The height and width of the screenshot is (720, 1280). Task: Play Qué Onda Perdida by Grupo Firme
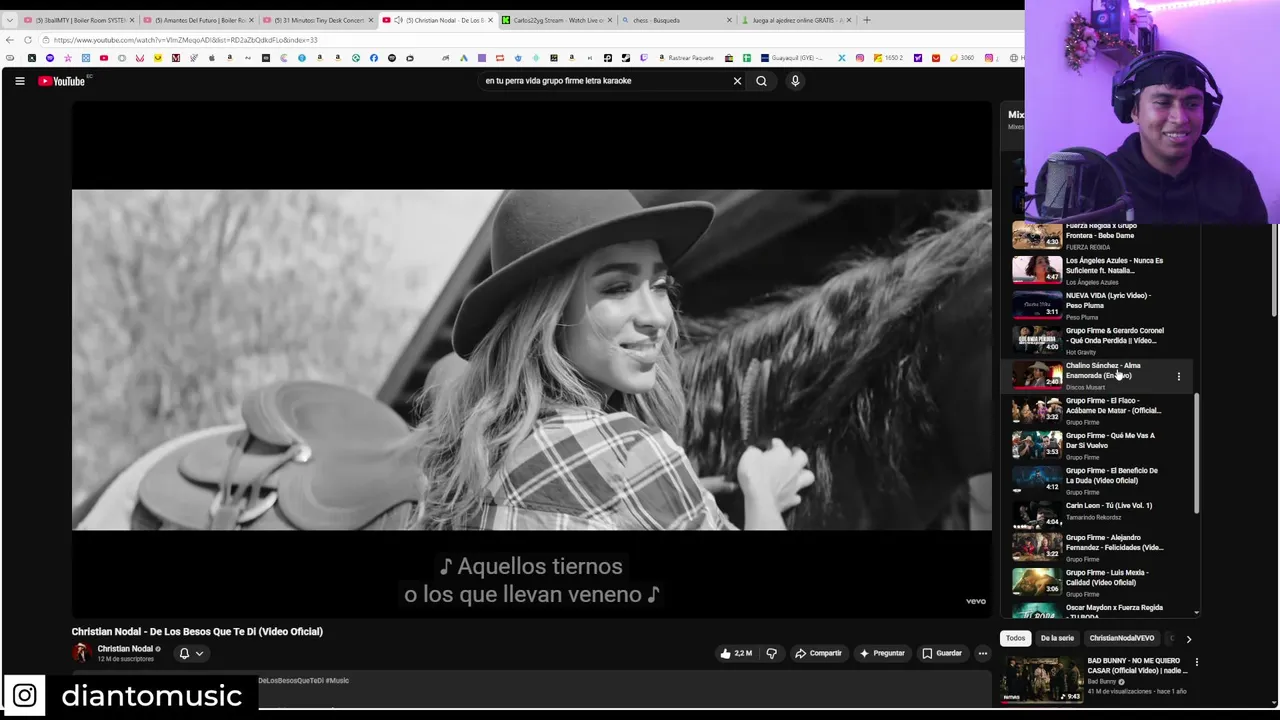point(1100,341)
